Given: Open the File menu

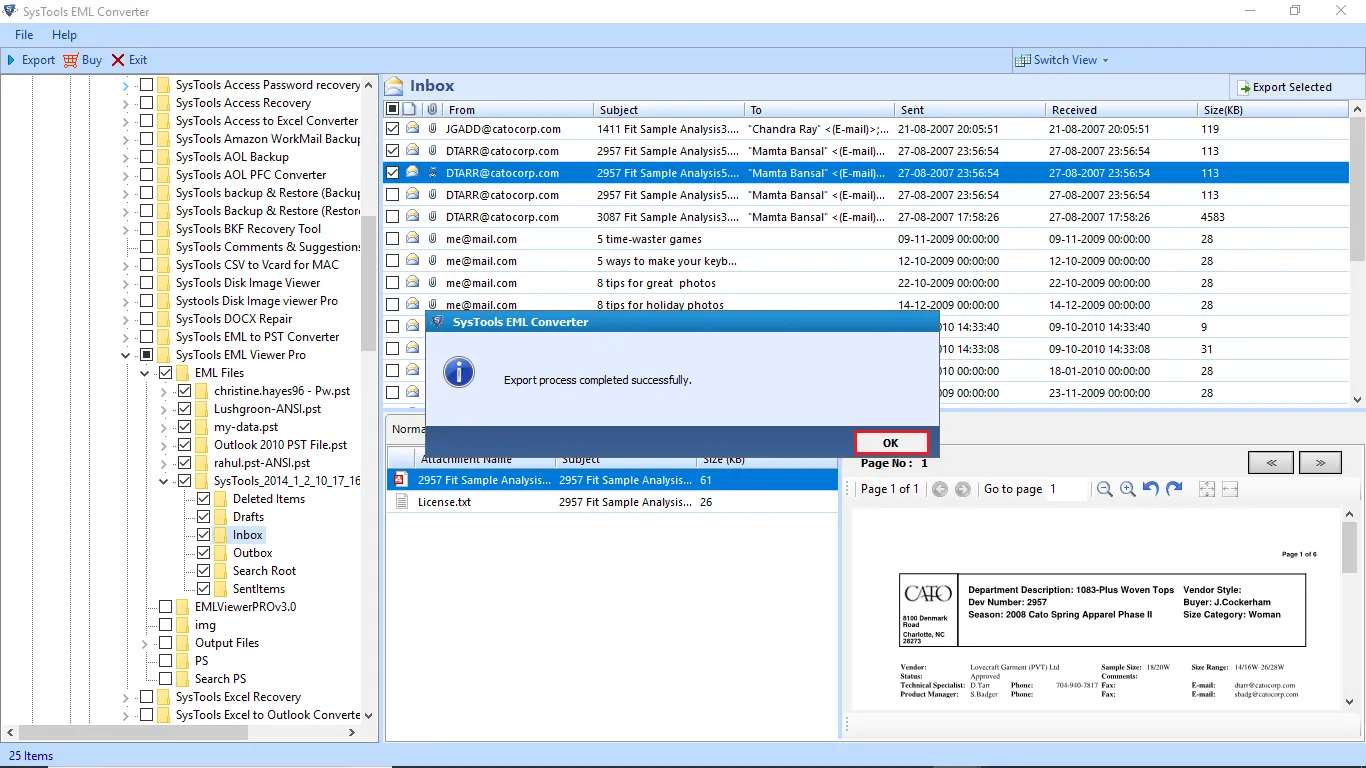Looking at the screenshot, I should [x=24, y=35].
